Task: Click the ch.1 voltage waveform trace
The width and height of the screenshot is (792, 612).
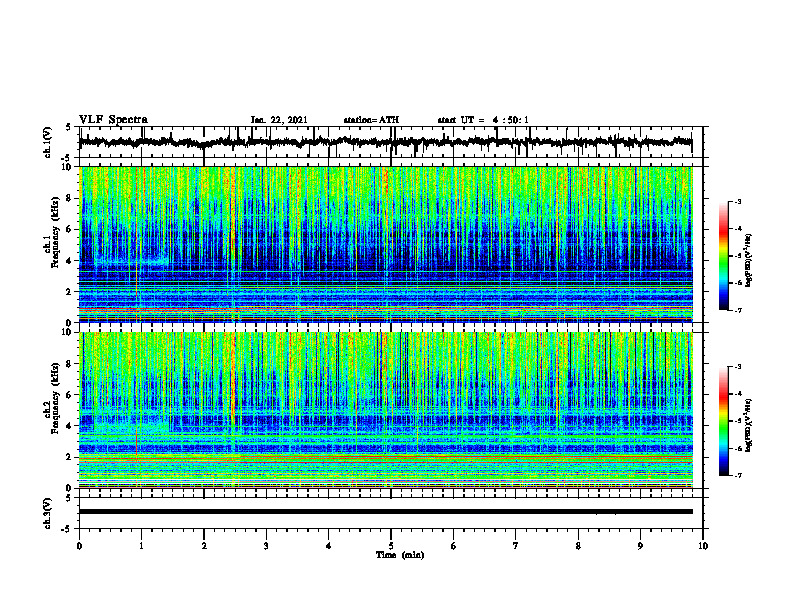Action: [385, 142]
